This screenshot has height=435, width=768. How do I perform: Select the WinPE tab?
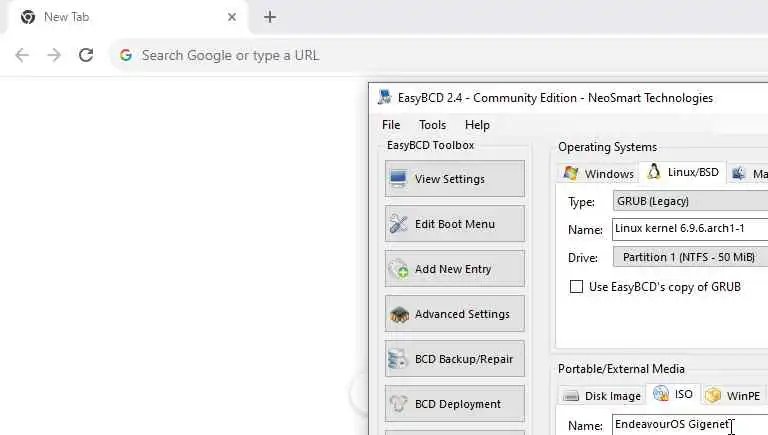coord(733,395)
